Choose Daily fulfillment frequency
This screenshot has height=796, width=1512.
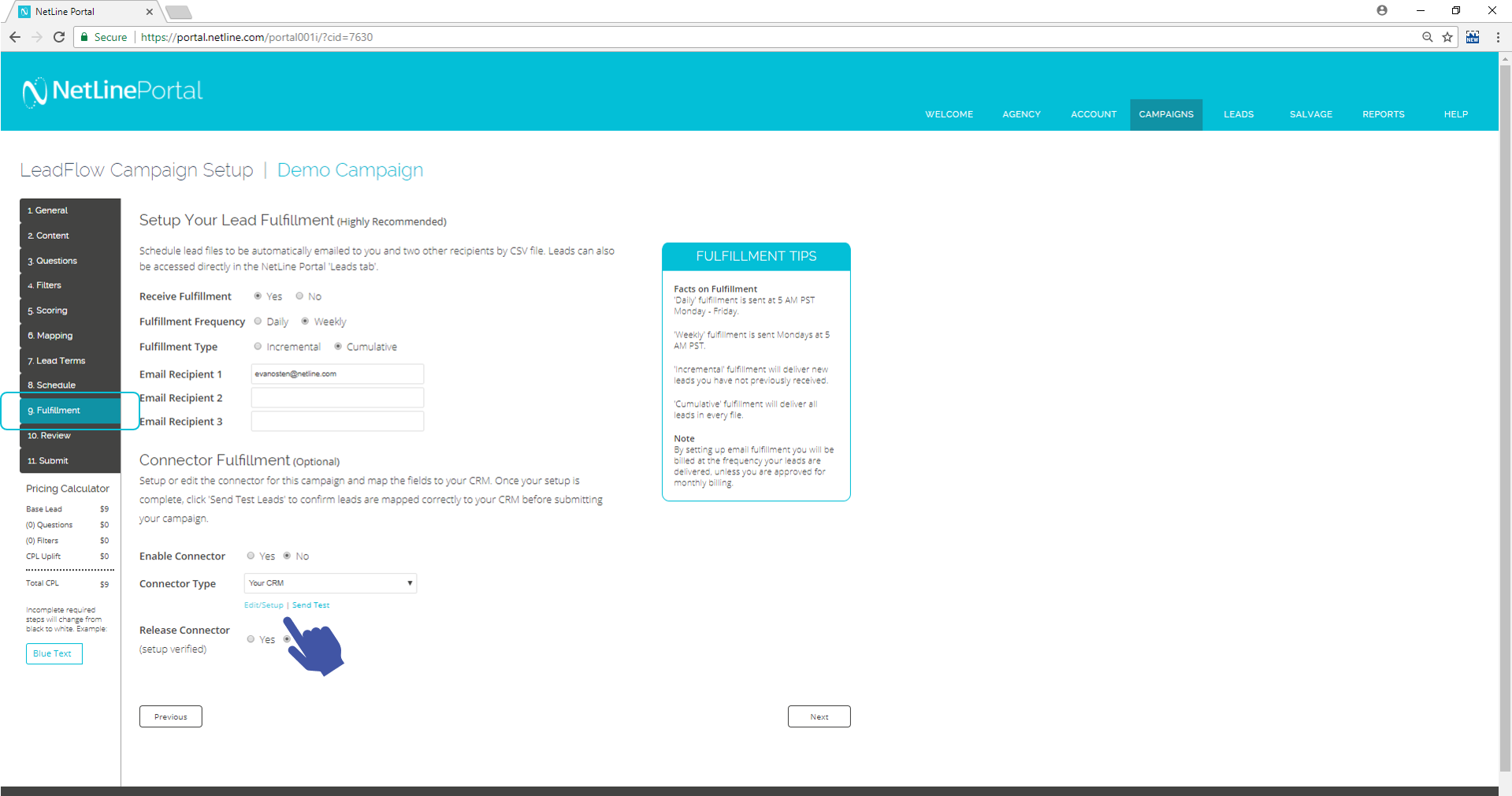258,322
